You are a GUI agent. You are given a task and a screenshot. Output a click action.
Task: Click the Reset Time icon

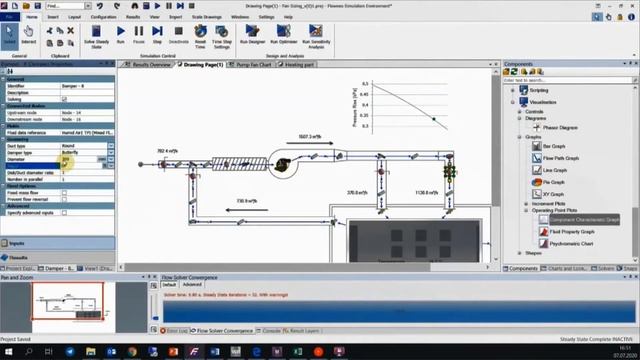tap(200, 31)
